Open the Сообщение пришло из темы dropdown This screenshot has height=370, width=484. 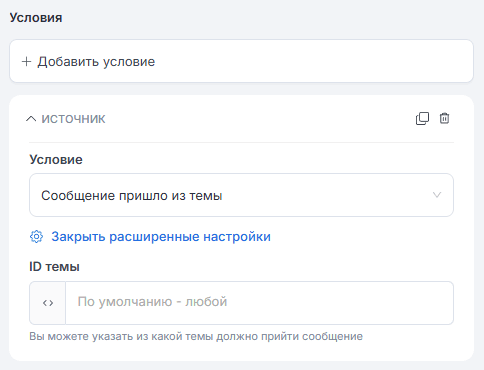[x=241, y=195]
